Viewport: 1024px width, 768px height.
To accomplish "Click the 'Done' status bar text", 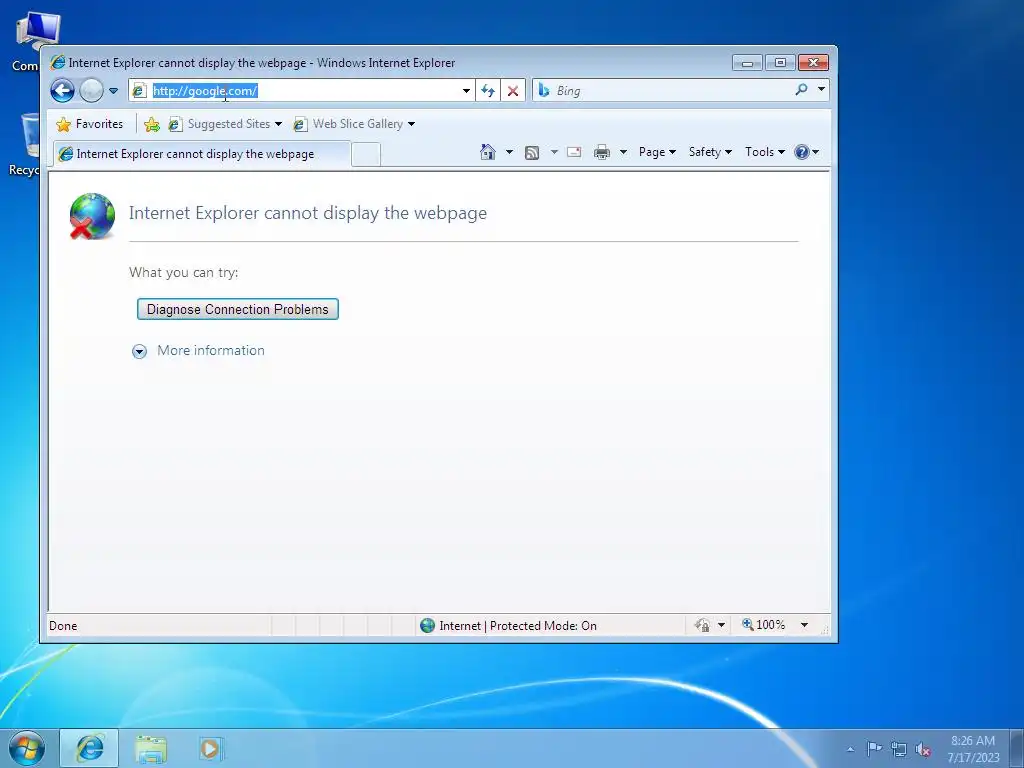I will (63, 626).
